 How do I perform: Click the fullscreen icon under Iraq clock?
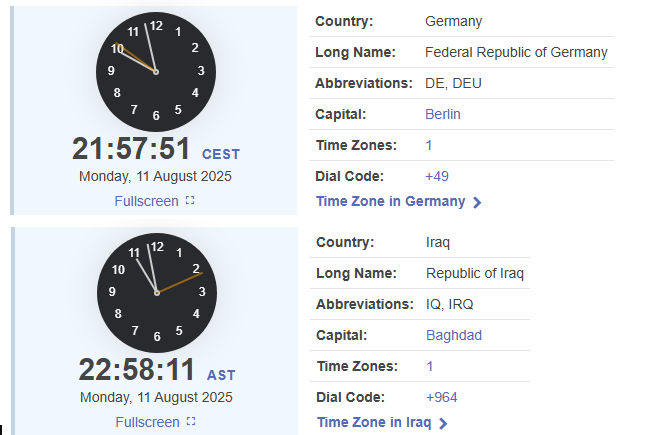pyautogui.click(x=191, y=421)
